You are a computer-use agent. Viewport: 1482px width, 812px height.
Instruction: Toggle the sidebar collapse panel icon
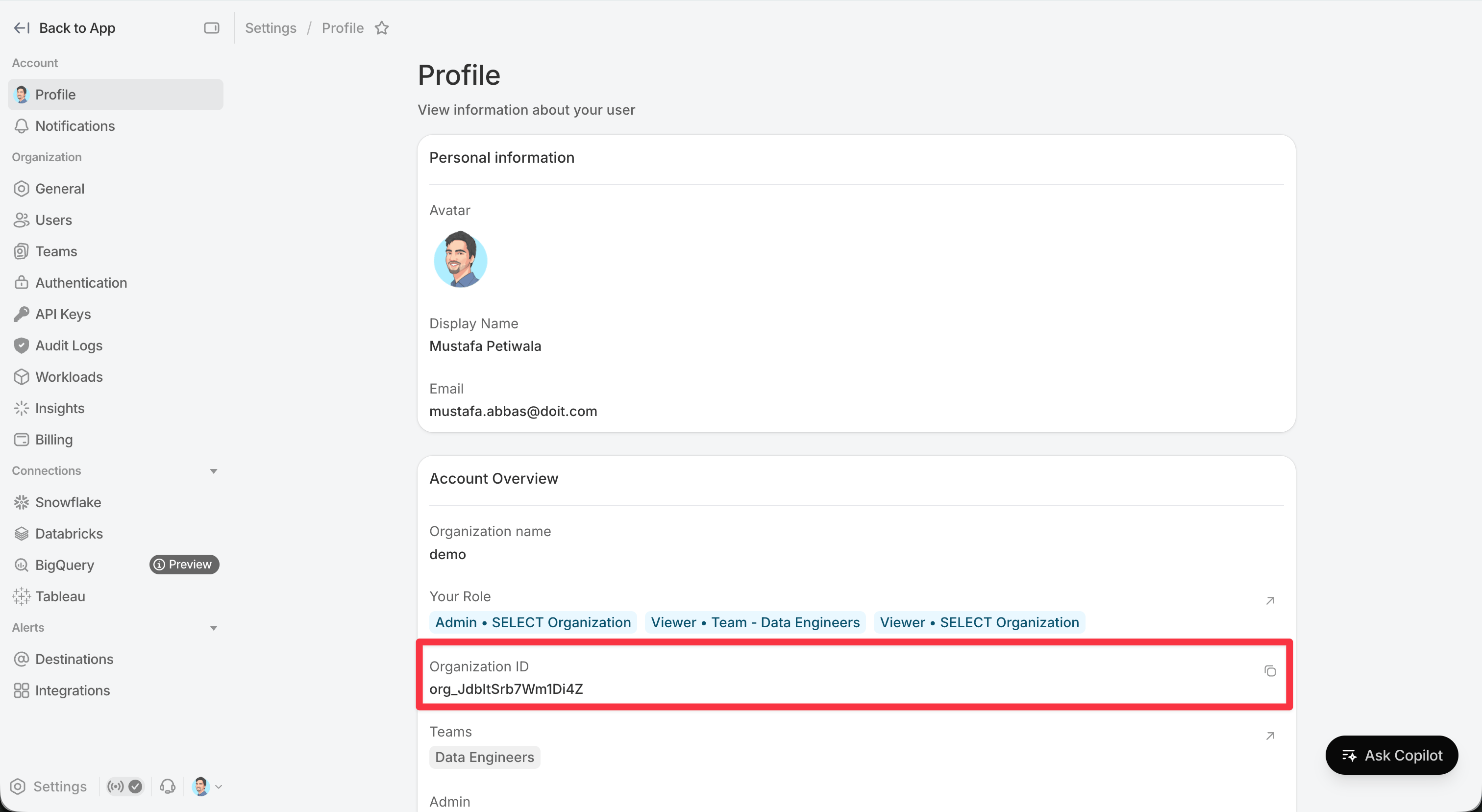coord(211,27)
